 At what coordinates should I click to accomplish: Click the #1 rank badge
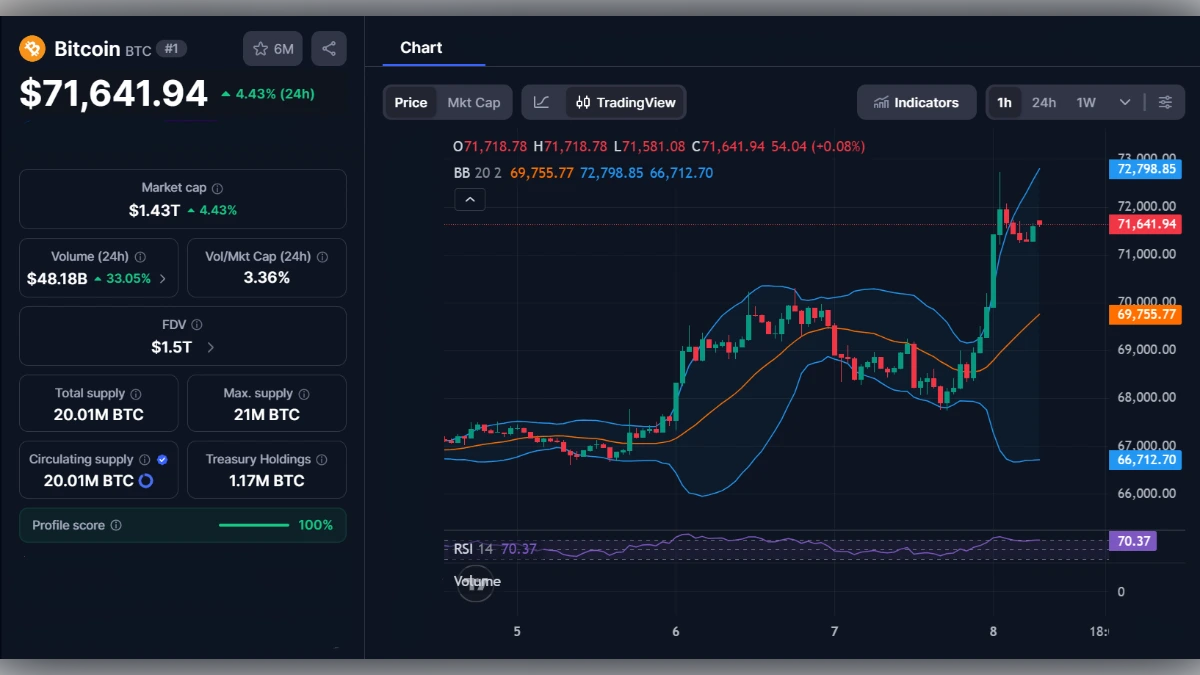171,48
